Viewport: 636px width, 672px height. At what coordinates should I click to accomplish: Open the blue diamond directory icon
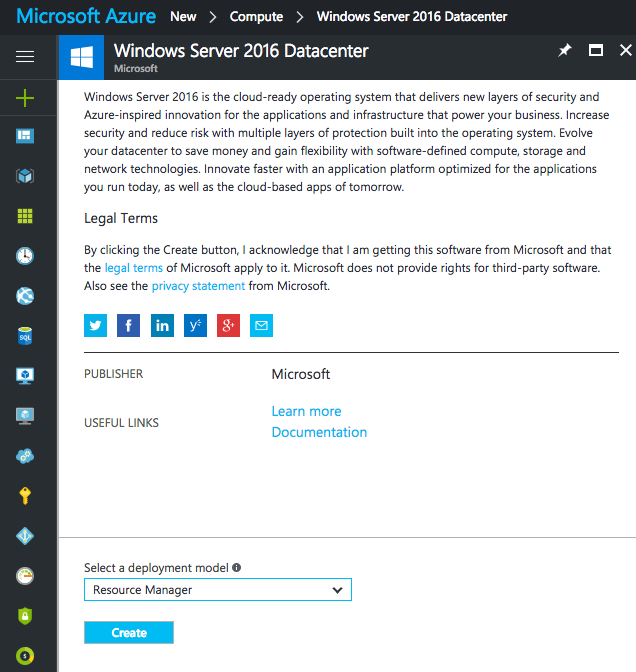click(x=25, y=536)
